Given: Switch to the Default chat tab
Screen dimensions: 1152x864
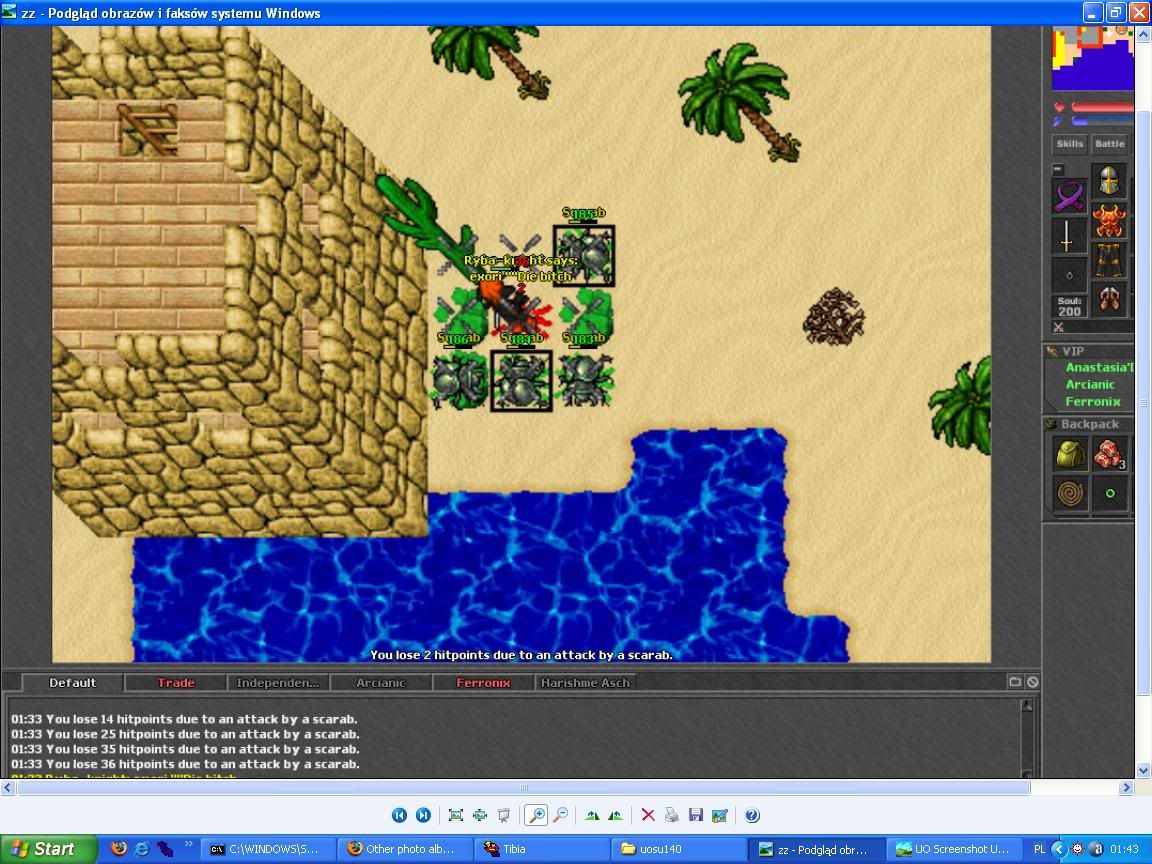Looking at the screenshot, I should coord(73,683).
